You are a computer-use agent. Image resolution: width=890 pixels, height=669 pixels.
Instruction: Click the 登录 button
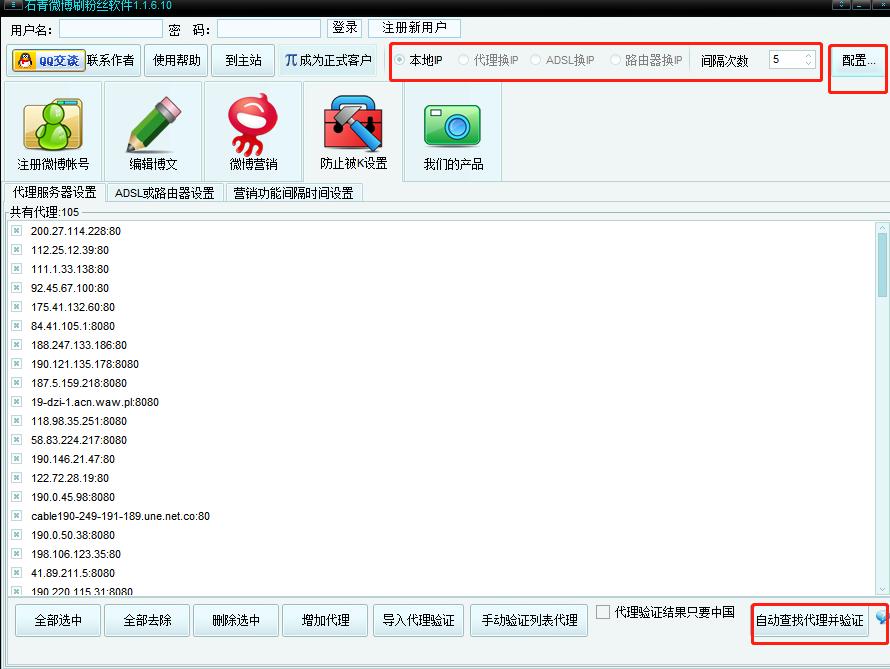click(345, 28)
